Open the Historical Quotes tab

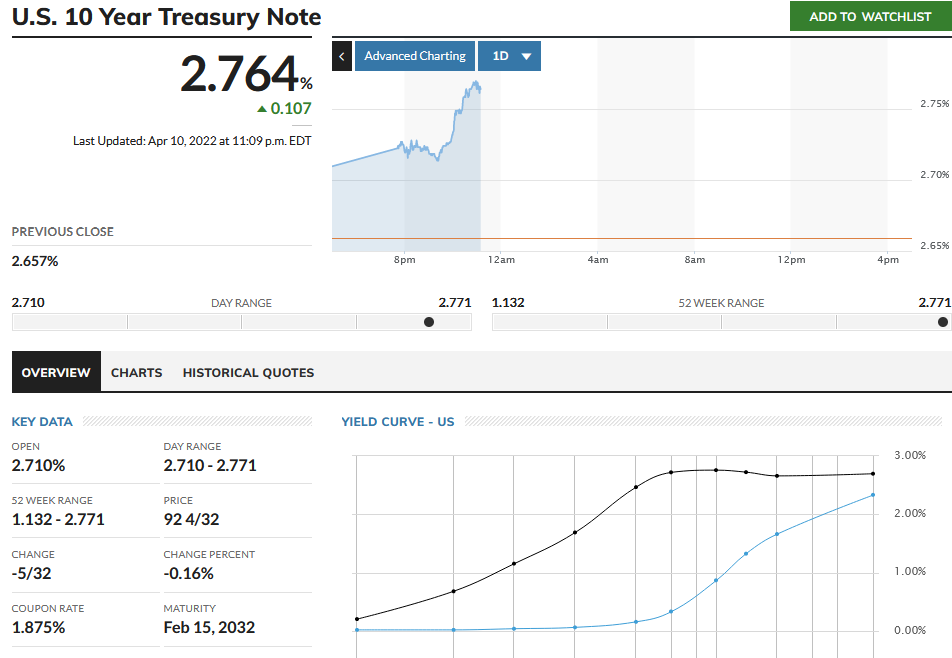pyautogui.click(x=248, y=372)
